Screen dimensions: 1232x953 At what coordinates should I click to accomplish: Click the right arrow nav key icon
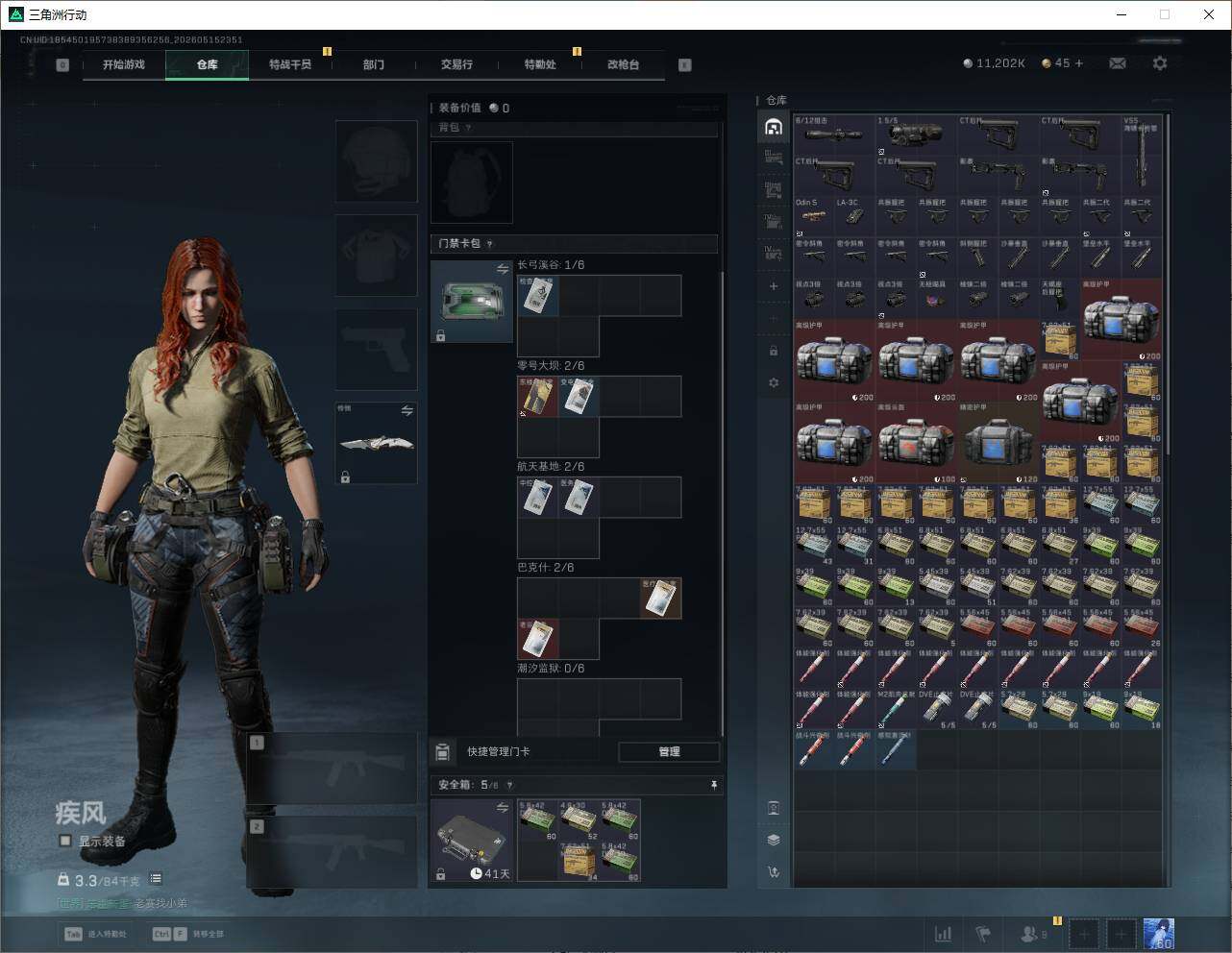685,65
